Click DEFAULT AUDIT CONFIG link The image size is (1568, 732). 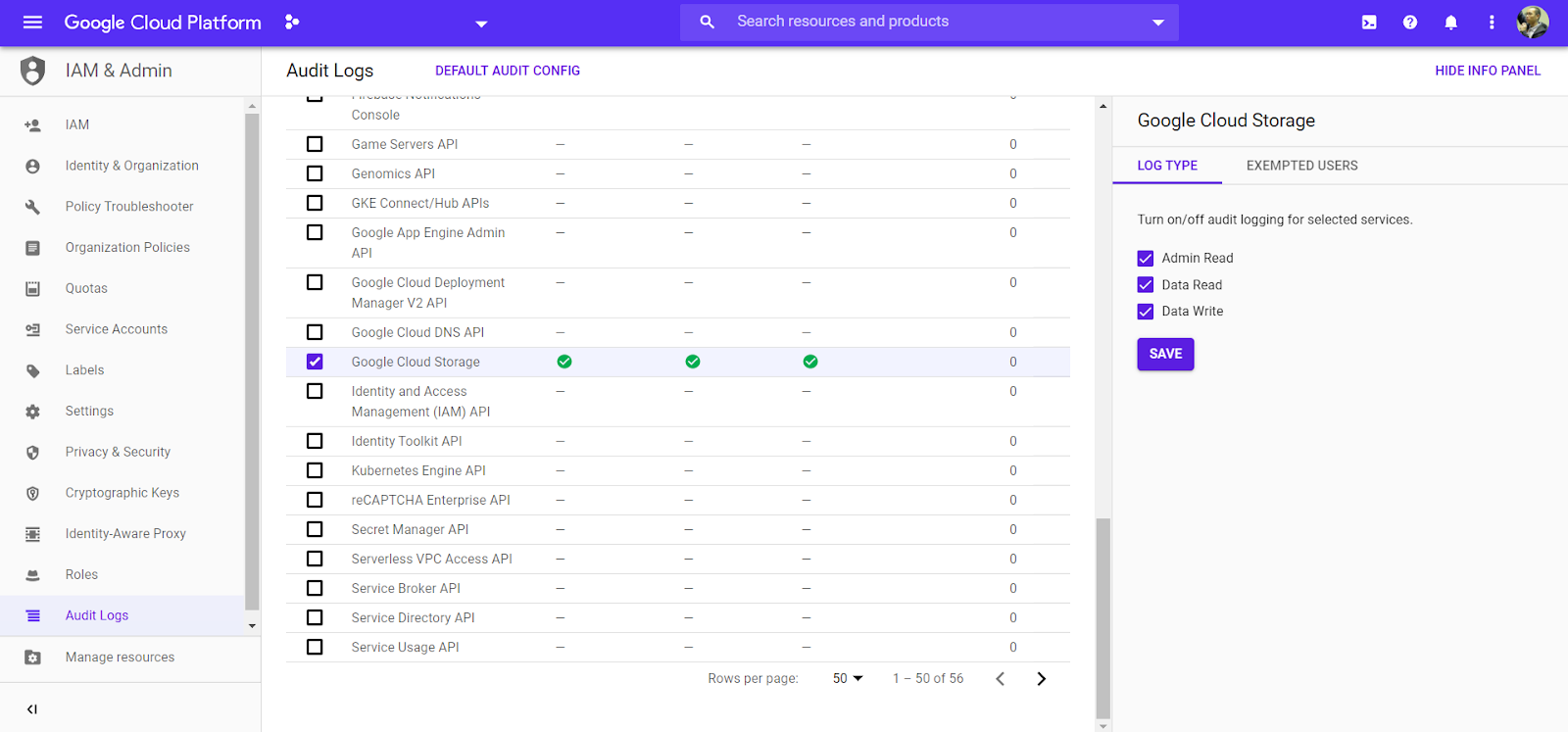click(x=508, y=71)
